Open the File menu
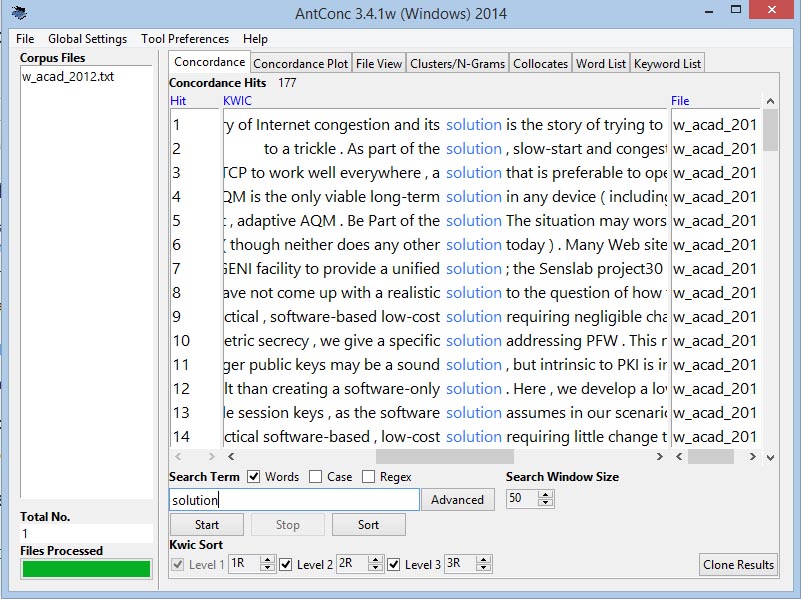 tap(25, 39)
